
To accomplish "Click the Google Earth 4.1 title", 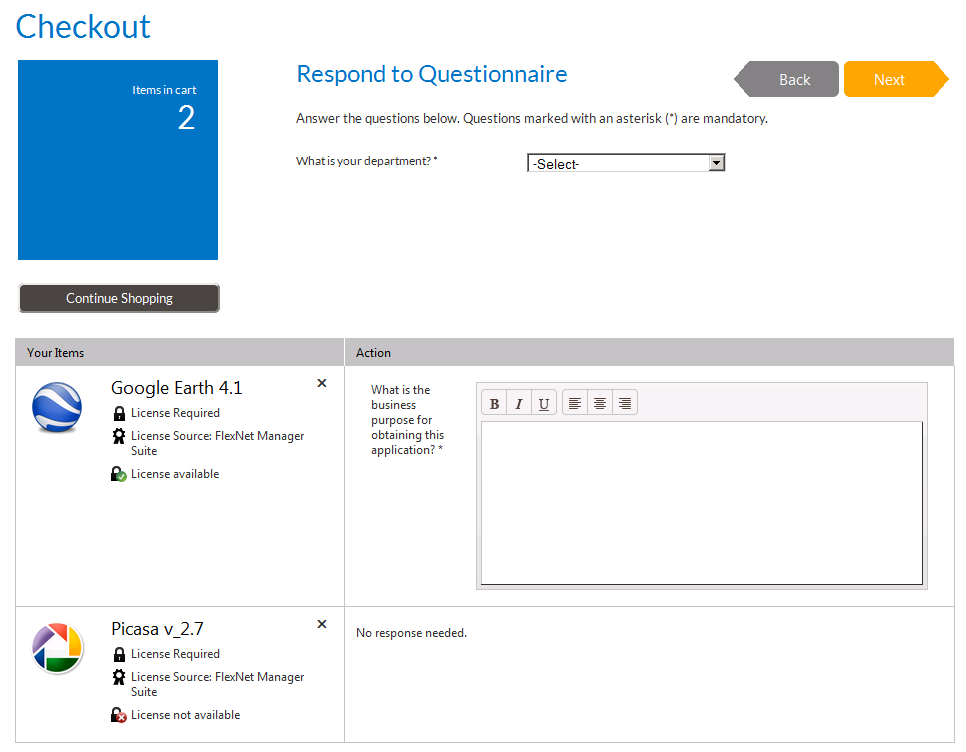I will pyautogui.click(x=177, y=388).
